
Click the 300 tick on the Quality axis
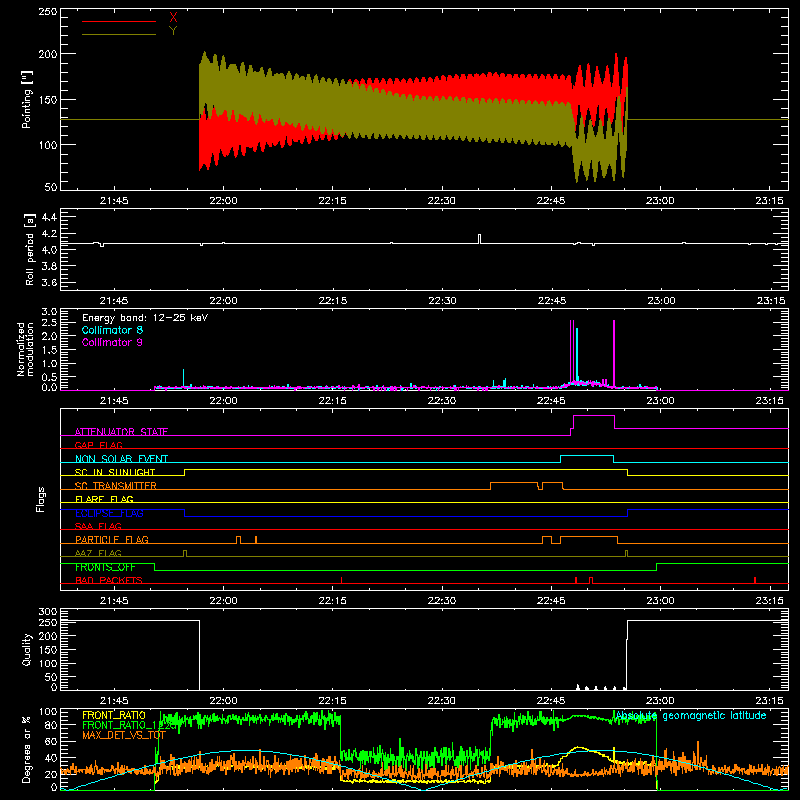(48, 612)
